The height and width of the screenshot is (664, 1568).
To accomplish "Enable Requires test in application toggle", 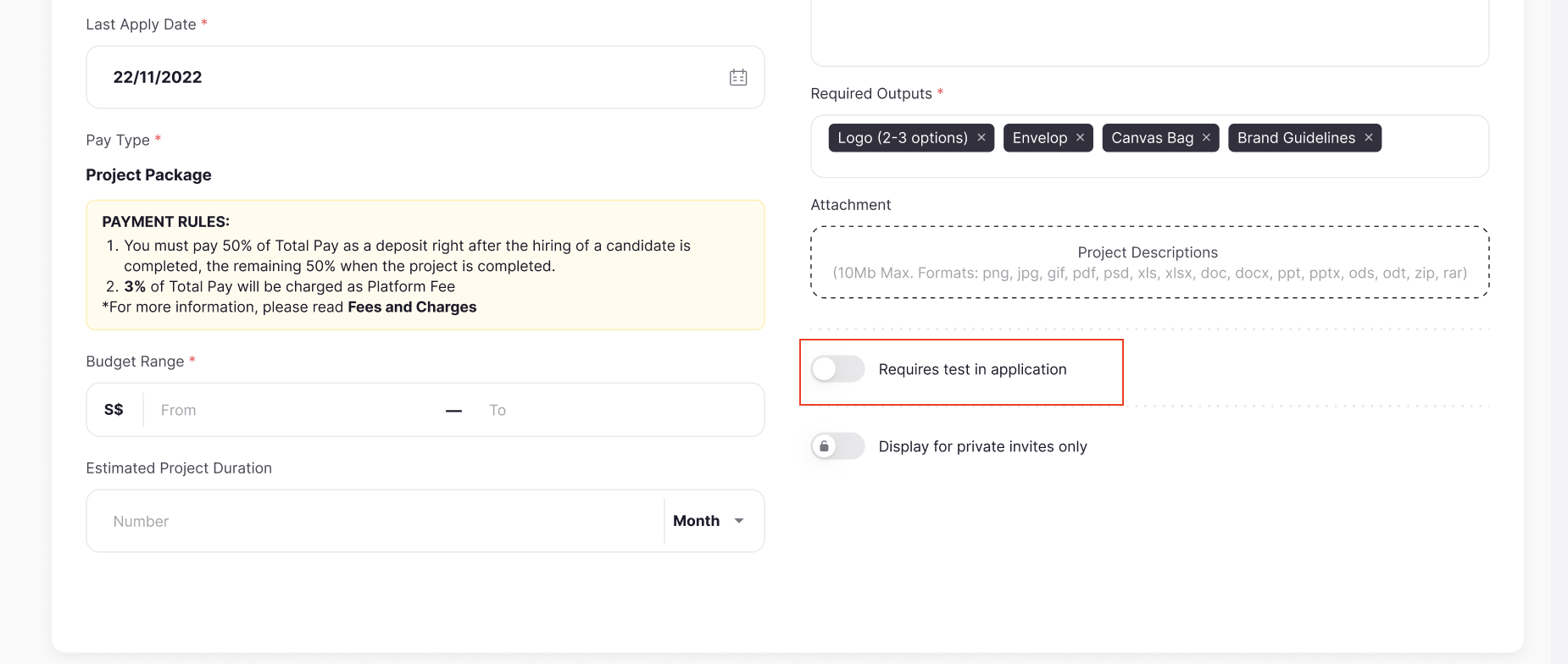I will point(837,369).
